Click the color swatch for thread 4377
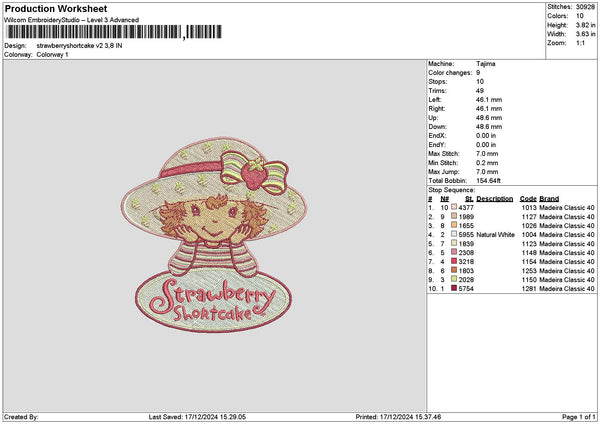The image size is (600, 424). coord(454,207)
